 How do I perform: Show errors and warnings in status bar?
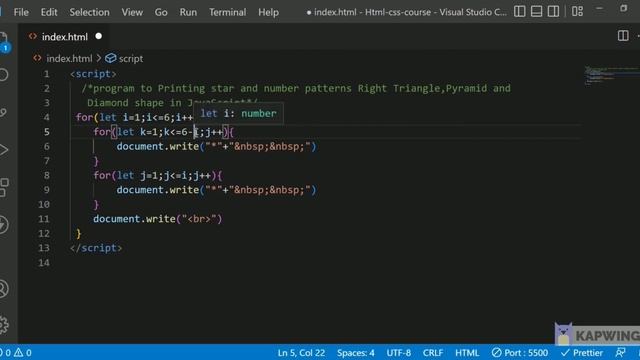coord(16,353)
